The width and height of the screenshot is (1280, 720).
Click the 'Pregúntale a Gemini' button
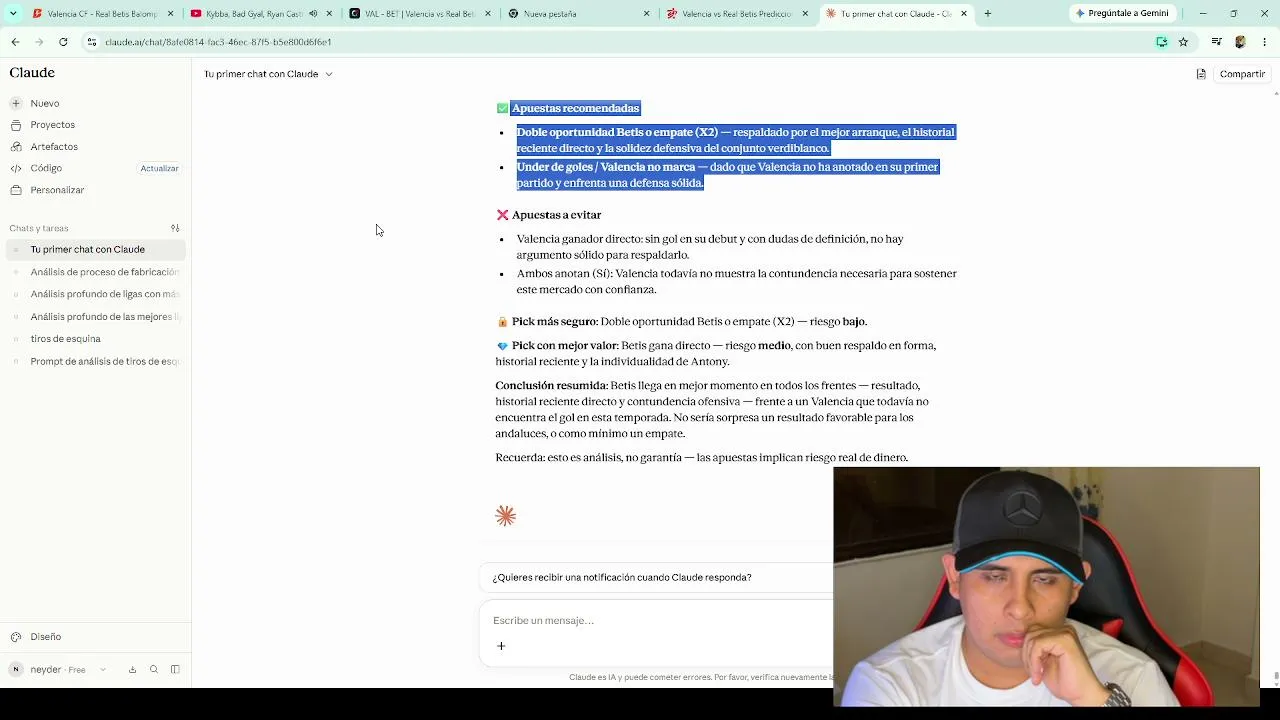(1122, 14)
